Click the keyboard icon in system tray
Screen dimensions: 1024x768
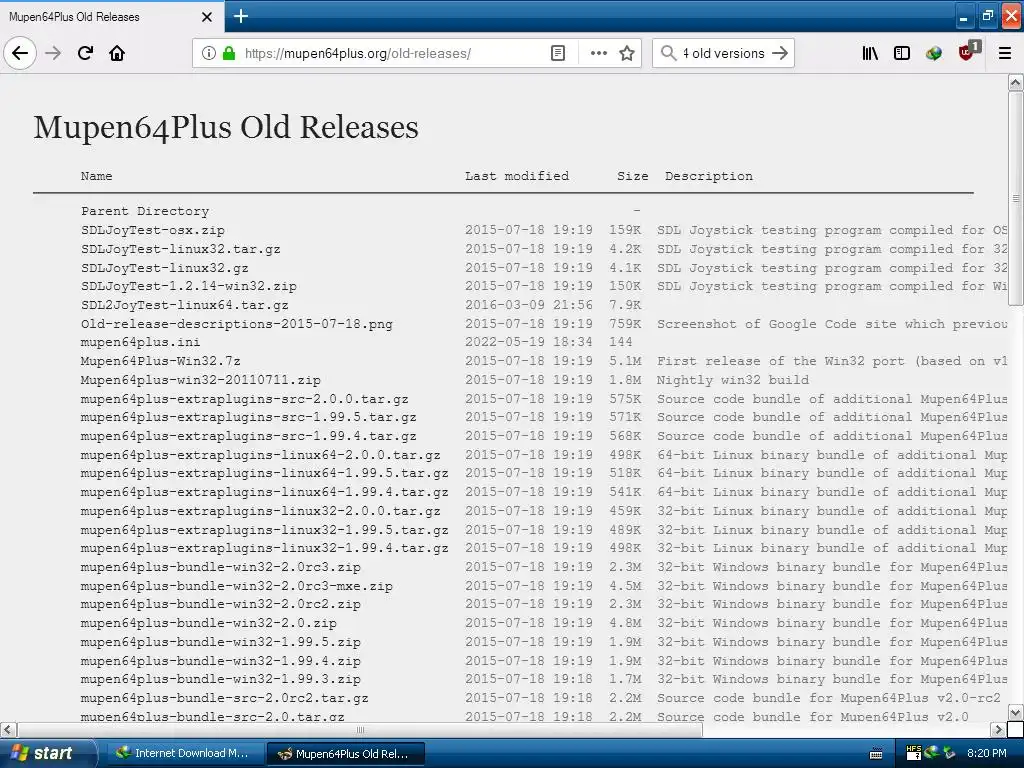(x=876, y=754)
